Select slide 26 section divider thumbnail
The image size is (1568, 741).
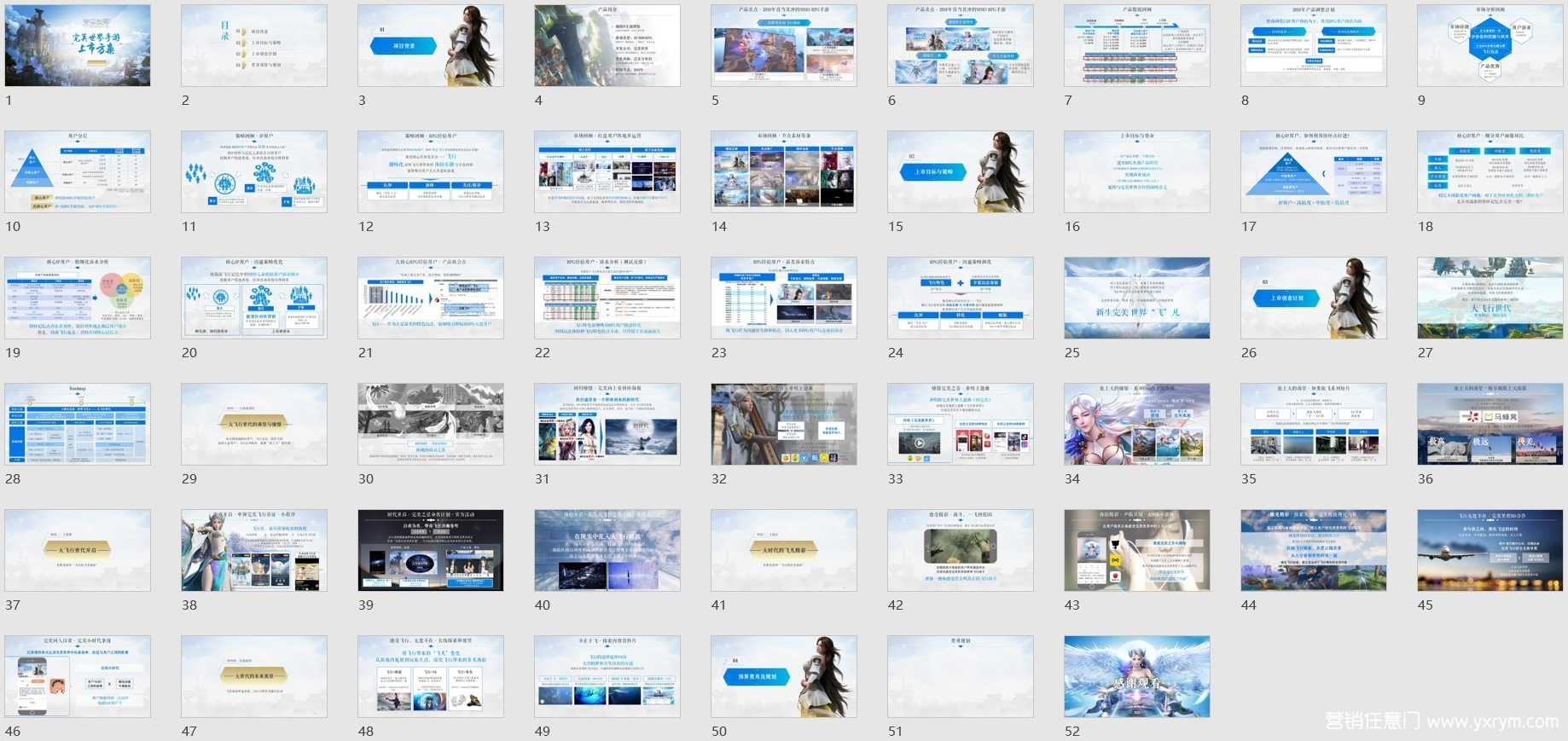(1314, 298)
